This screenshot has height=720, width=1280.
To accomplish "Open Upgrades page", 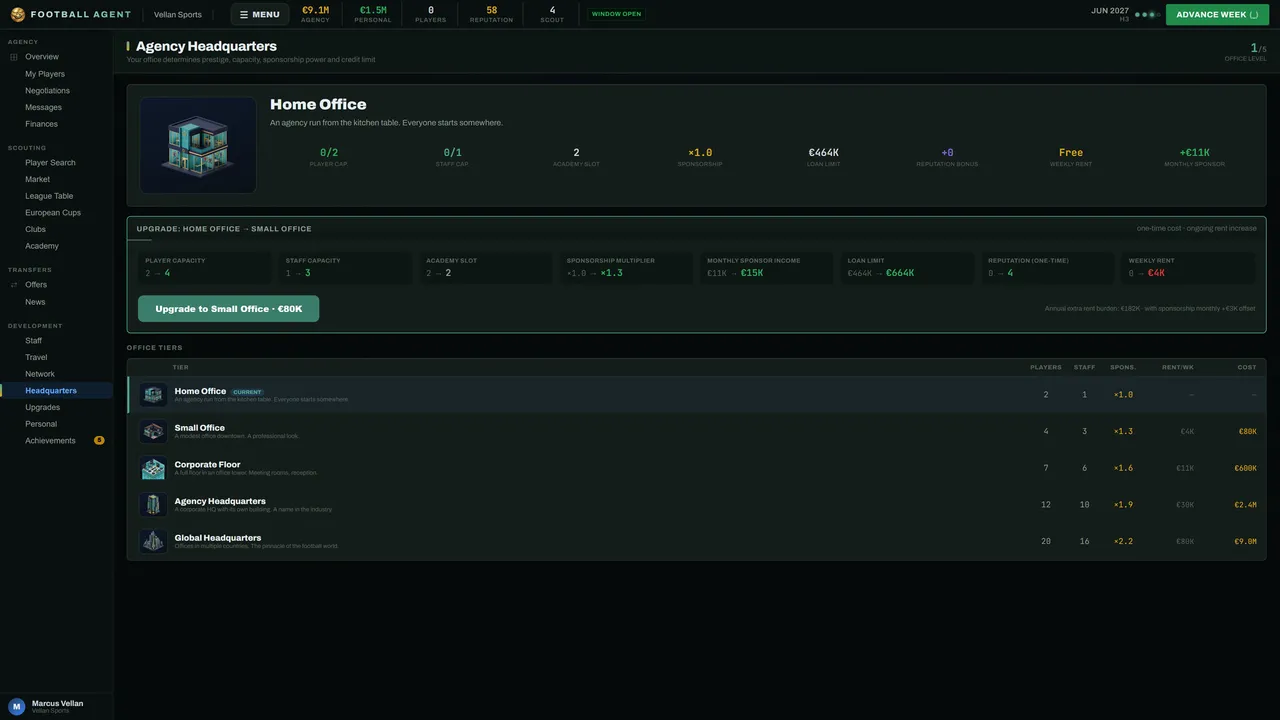I will pos(42,407).
